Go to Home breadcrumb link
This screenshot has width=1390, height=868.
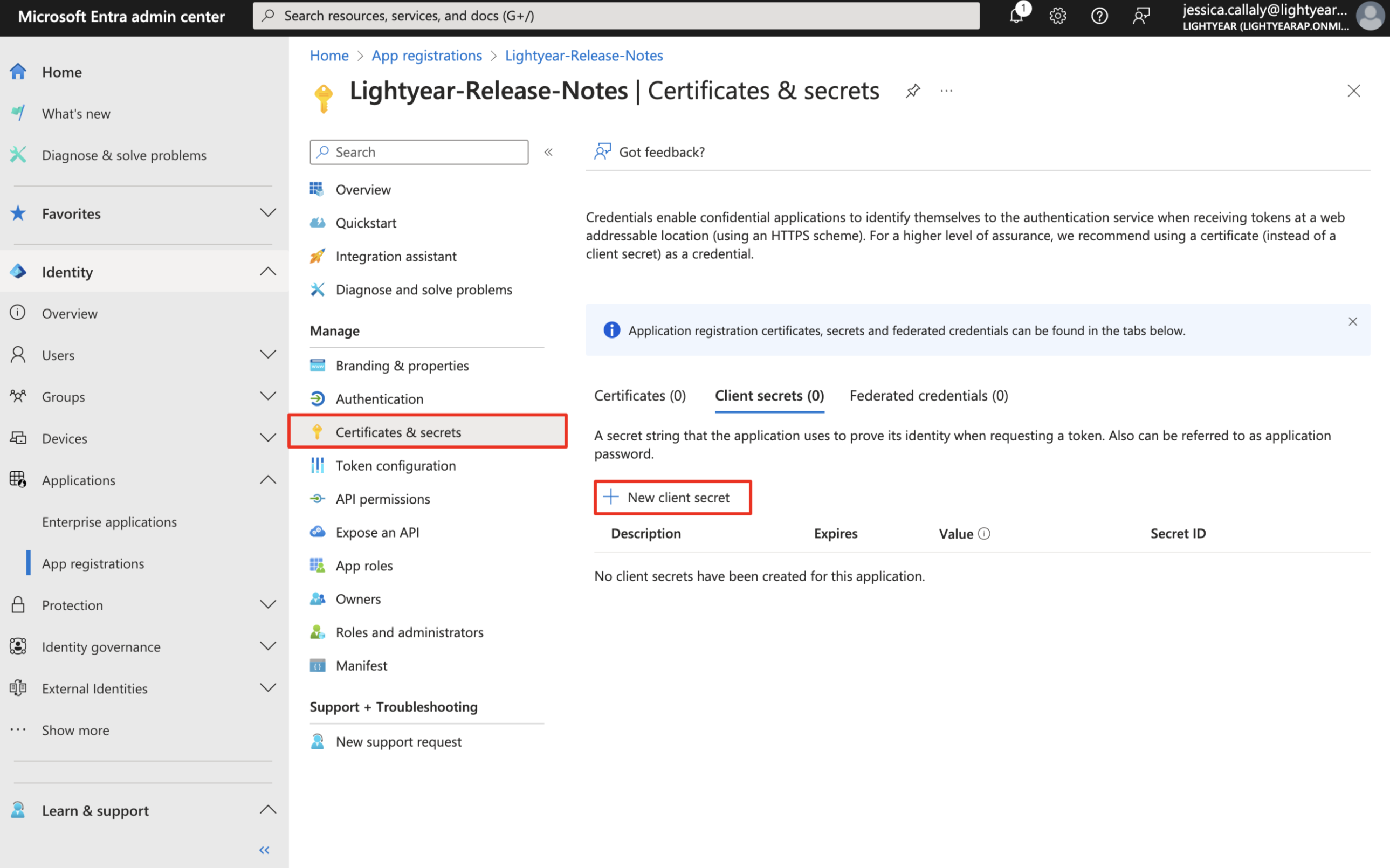(x=329, y=55)
